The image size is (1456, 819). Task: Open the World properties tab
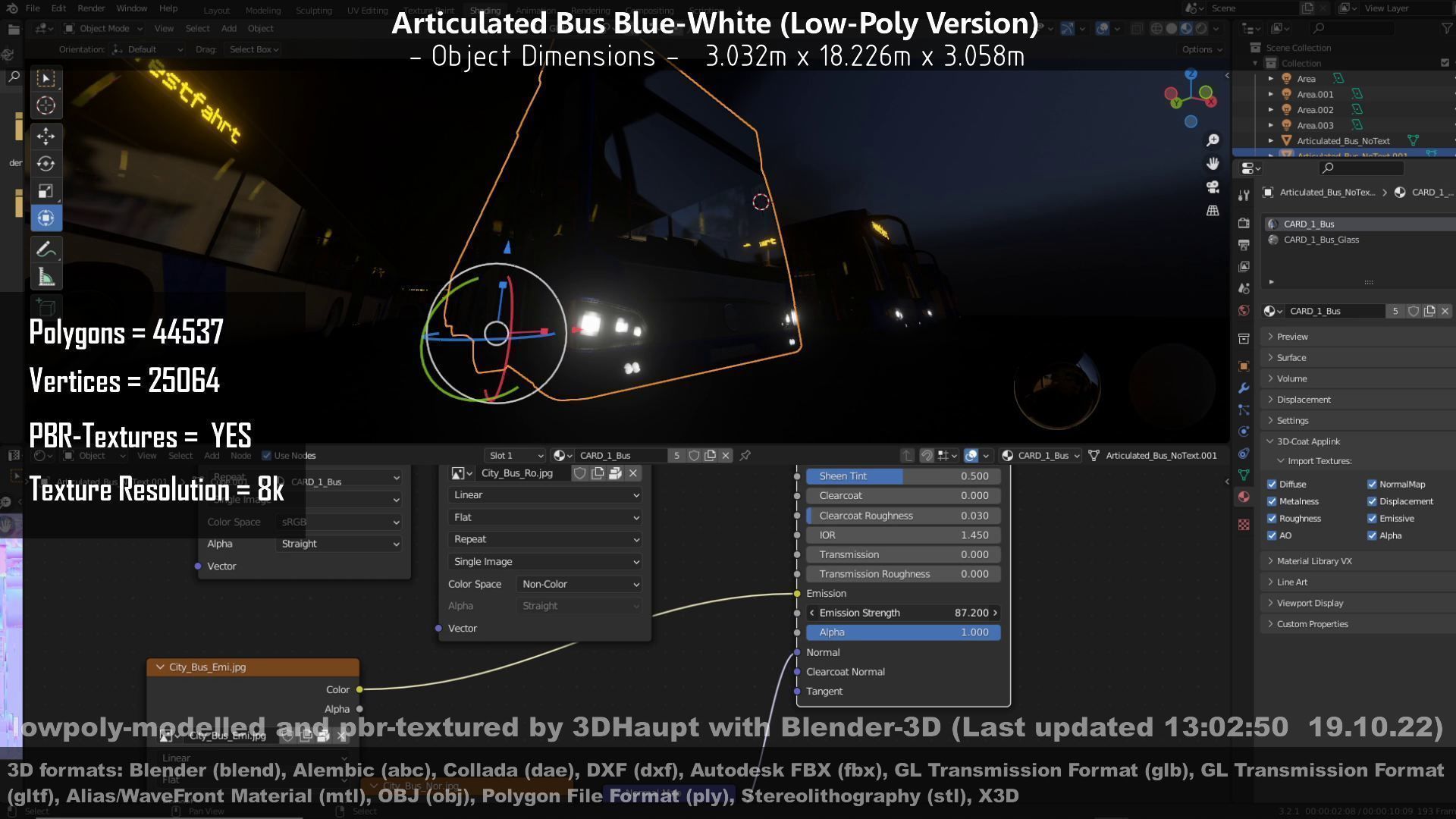[1244, 311]
